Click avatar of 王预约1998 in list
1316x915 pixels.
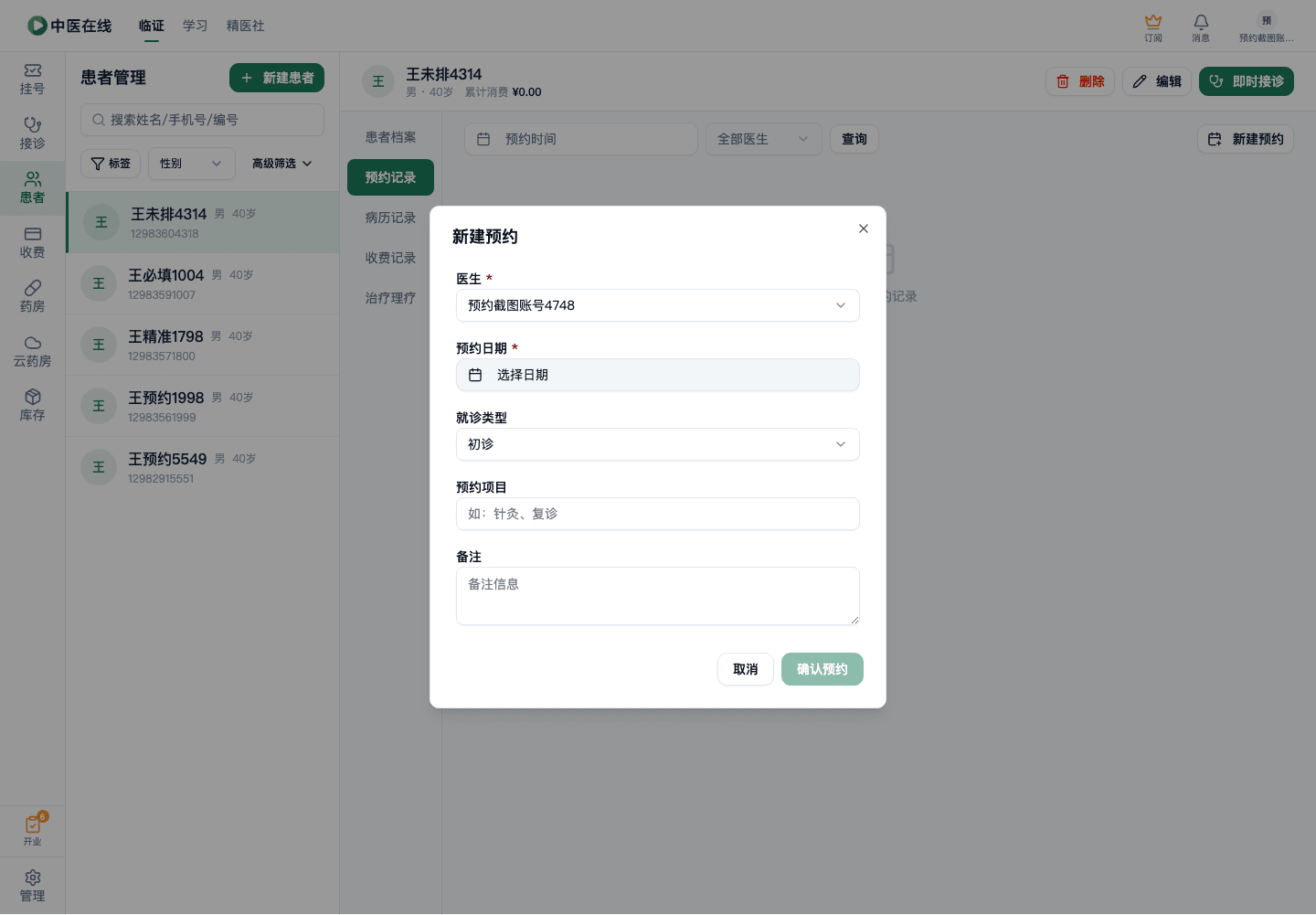click(99, 406)
